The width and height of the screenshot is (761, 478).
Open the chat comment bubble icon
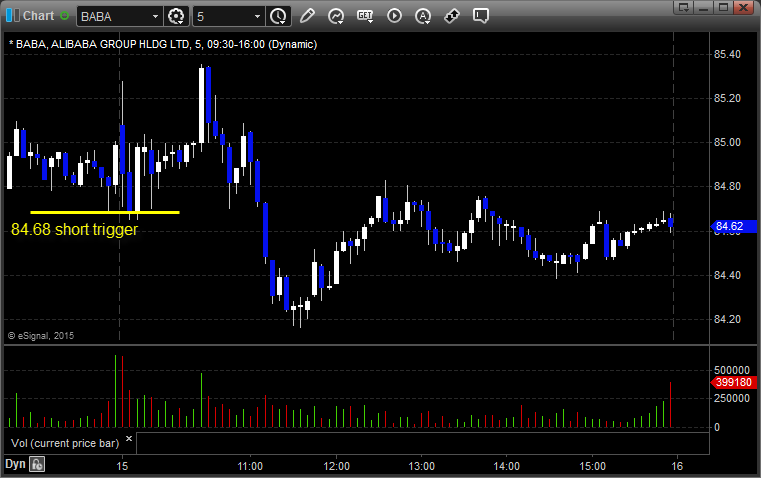click(480, 16)
